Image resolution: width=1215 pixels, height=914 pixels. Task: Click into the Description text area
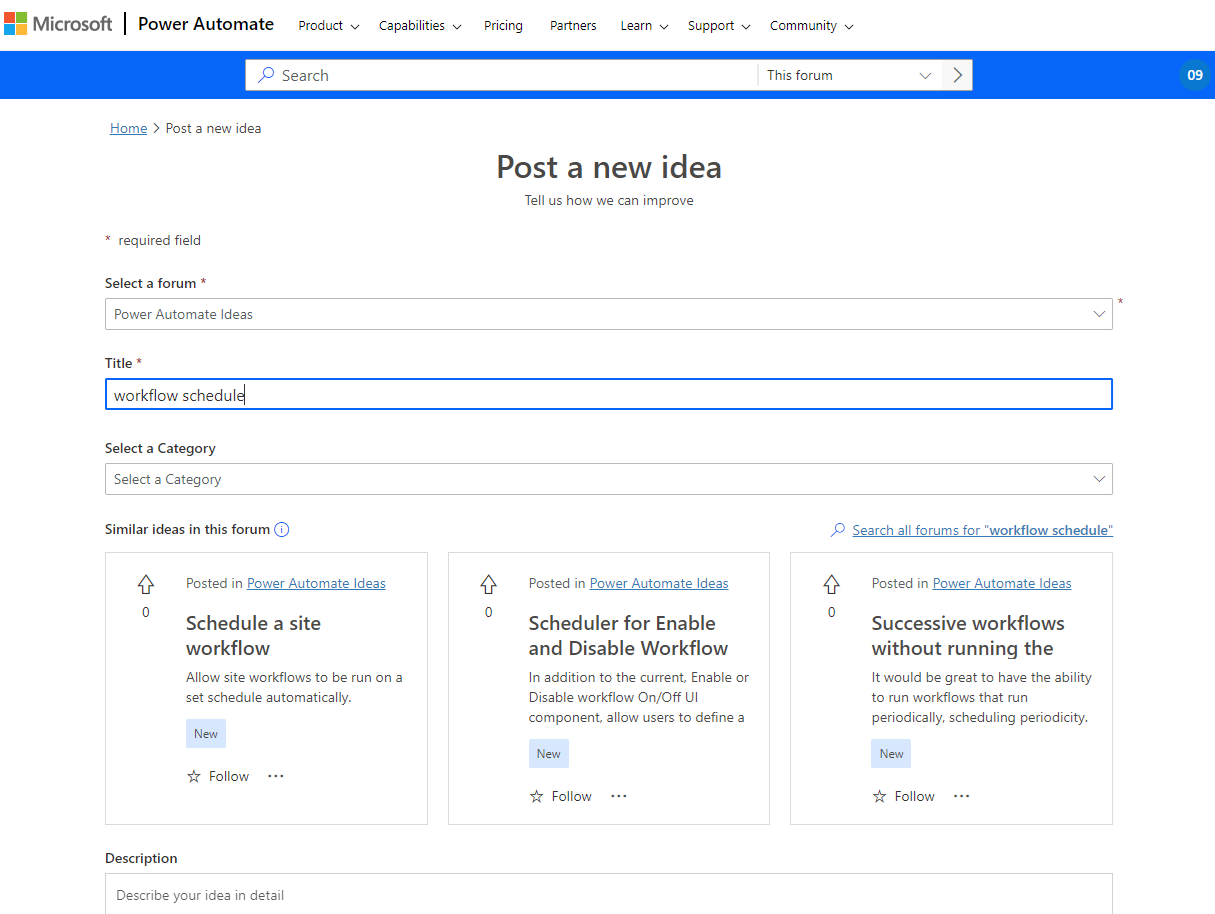coord(608,894)
